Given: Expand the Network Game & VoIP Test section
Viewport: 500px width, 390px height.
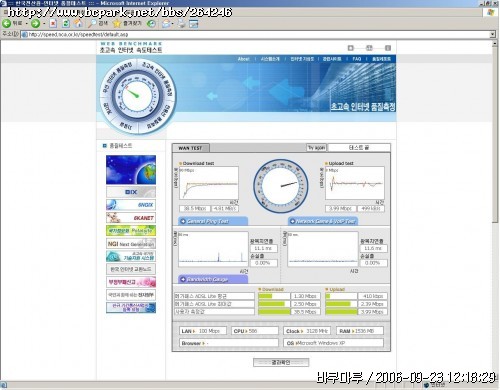Looking at the screenshot, I should 323,221.
